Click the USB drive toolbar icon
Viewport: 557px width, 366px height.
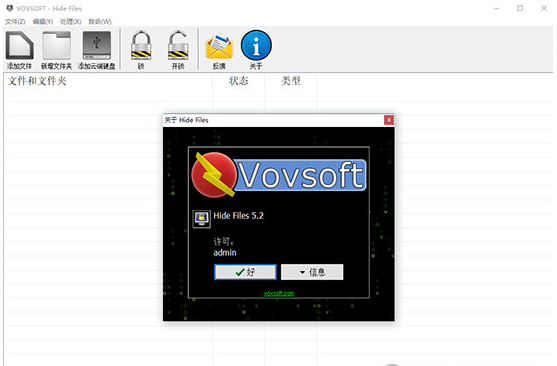click(x=97, y=45)
